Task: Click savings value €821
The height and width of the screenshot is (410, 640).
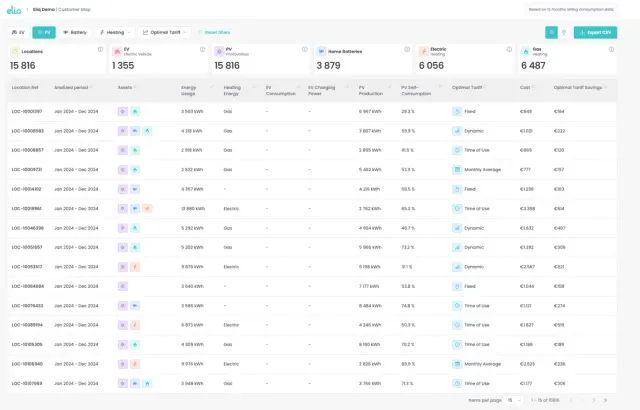Action: pyautogui.click(x=559, y=267)
